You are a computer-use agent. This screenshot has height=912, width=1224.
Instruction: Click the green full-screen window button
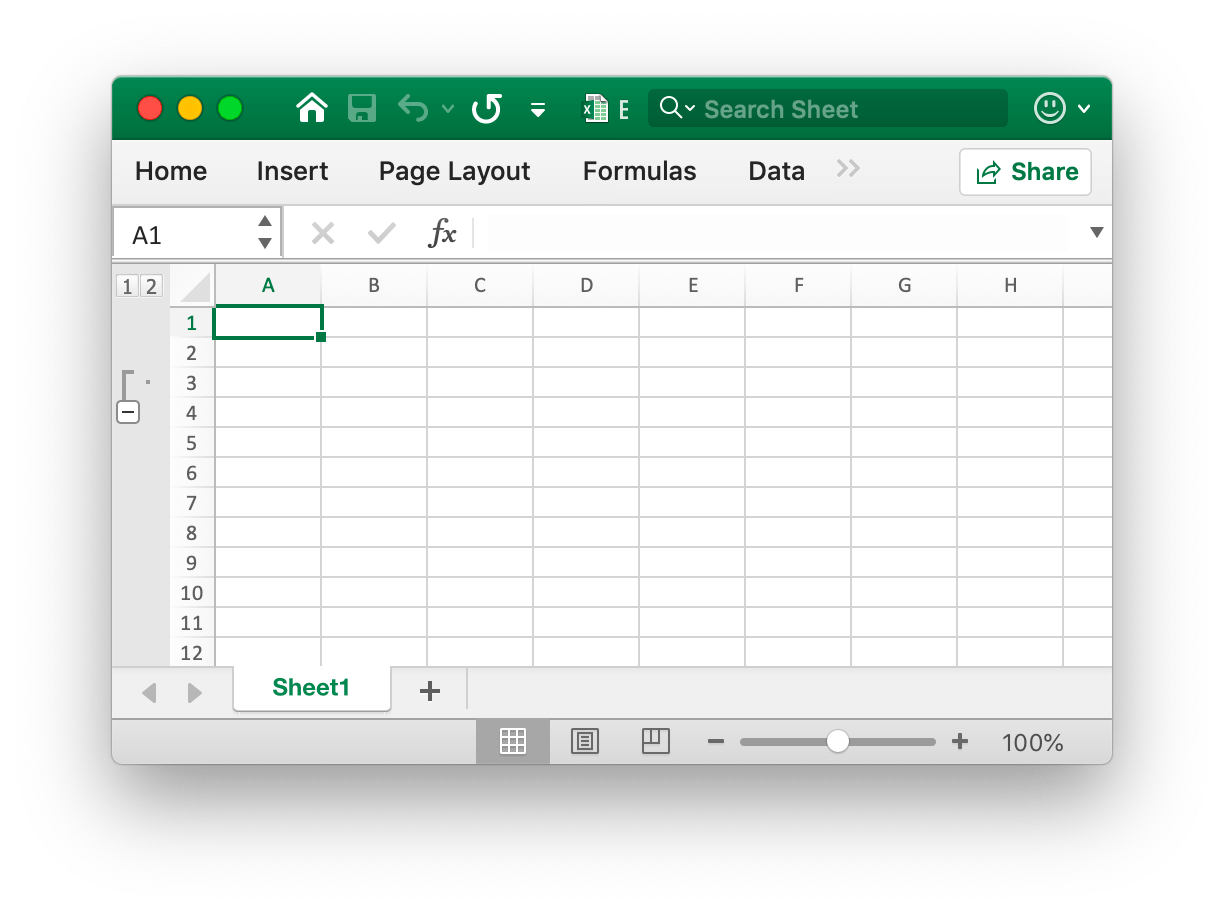230,108
